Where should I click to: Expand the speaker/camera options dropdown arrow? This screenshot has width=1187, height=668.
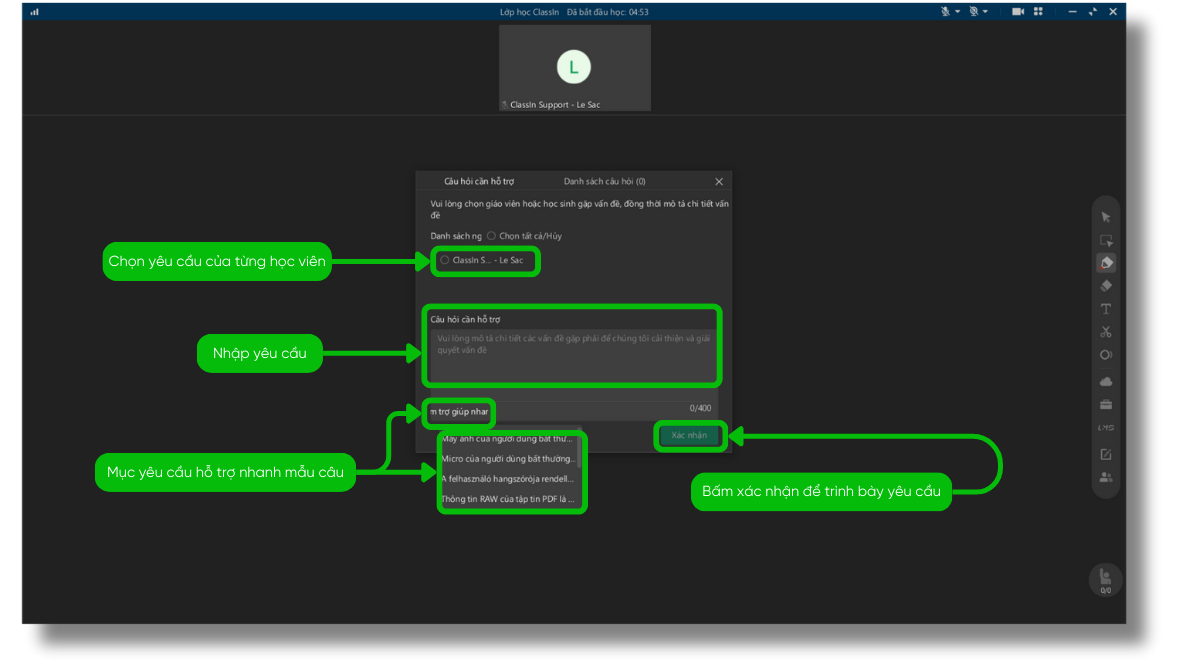pos(985,11)
